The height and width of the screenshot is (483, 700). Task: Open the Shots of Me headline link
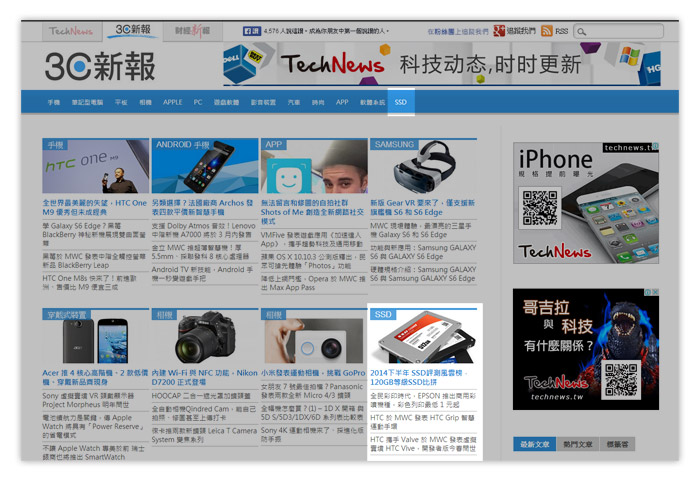point(312,212)
